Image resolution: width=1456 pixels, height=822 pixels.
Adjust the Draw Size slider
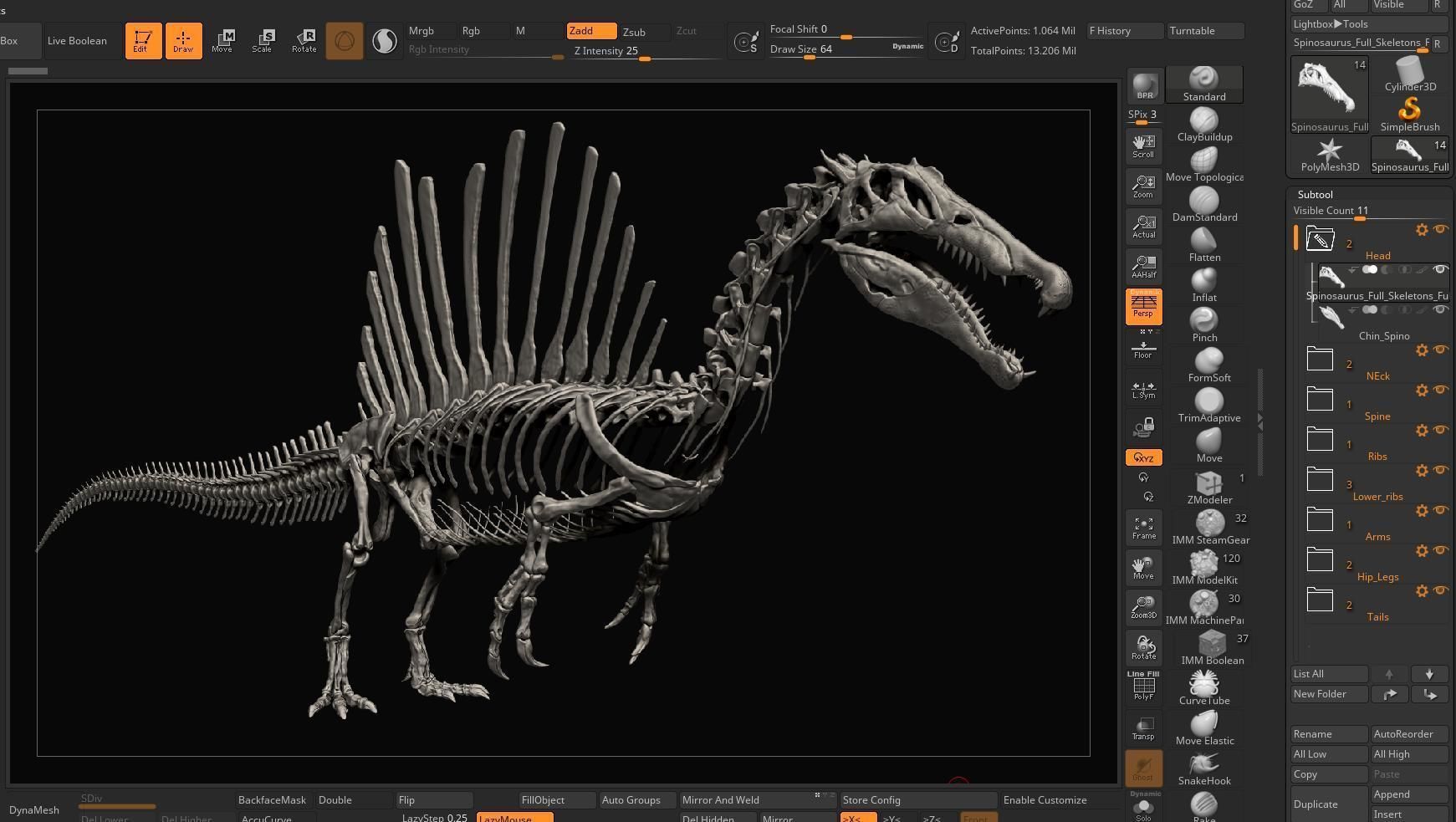(846, 49)
